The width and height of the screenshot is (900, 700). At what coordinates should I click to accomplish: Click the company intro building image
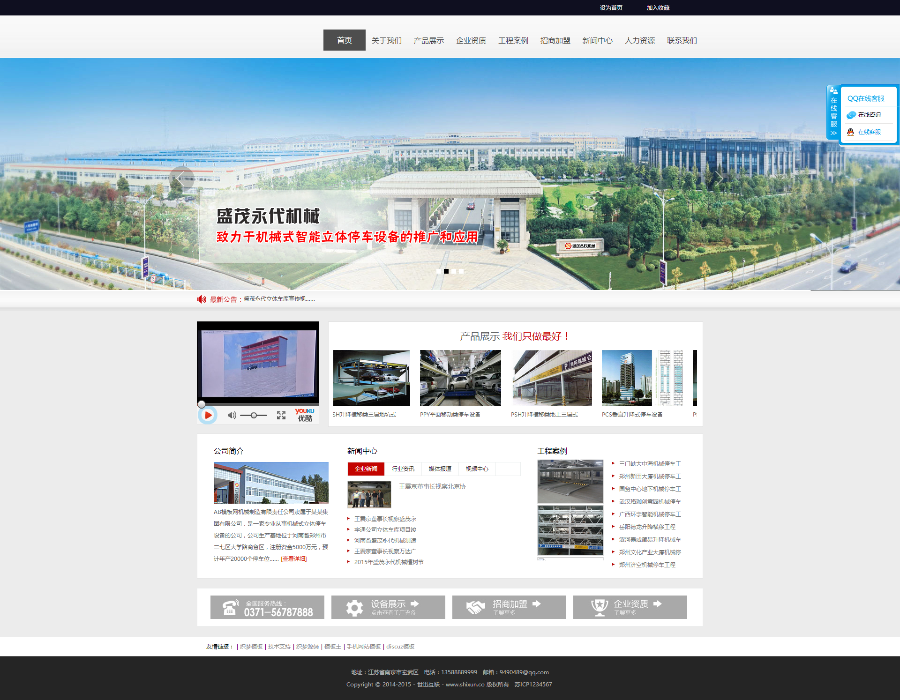[271, 483]
